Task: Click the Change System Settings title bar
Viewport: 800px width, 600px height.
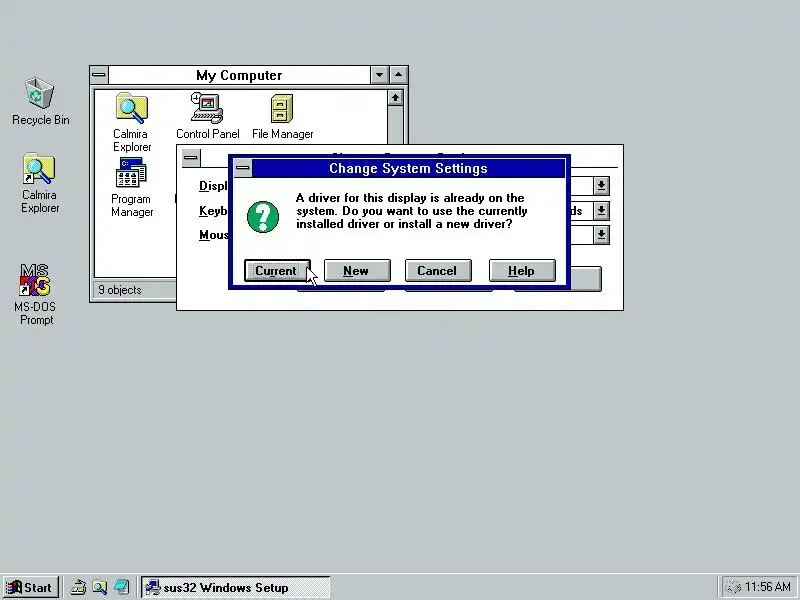Action: click(408, 168)
